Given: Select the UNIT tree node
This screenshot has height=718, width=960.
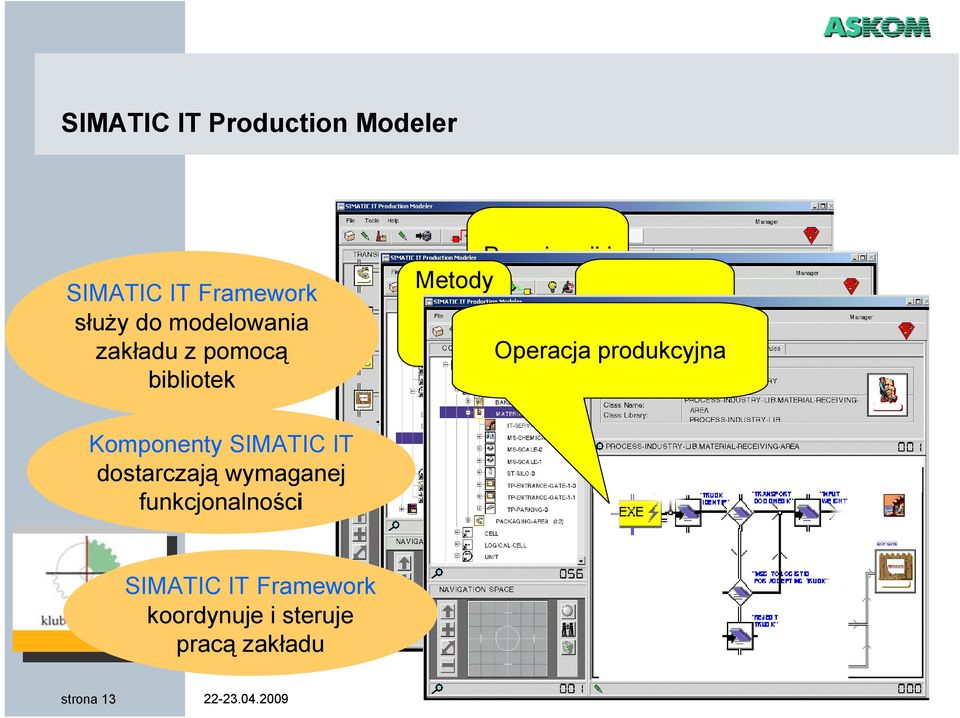Looking at the screenshot, I should 491,557.
